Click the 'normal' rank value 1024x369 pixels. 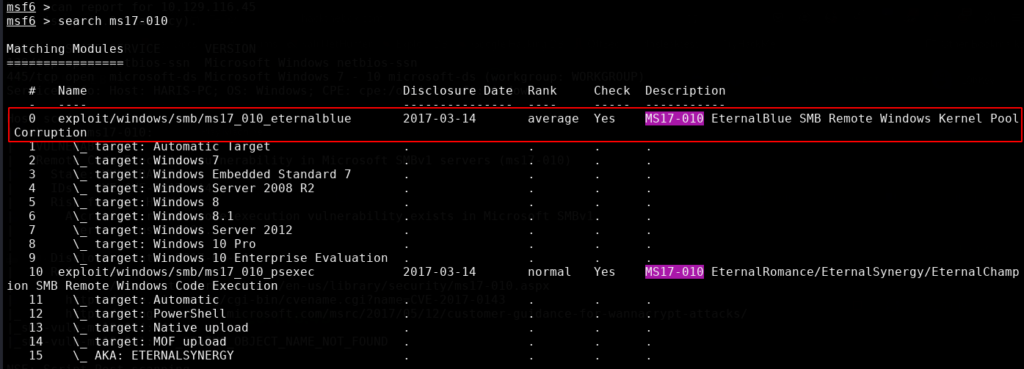[x=549, y=272]
